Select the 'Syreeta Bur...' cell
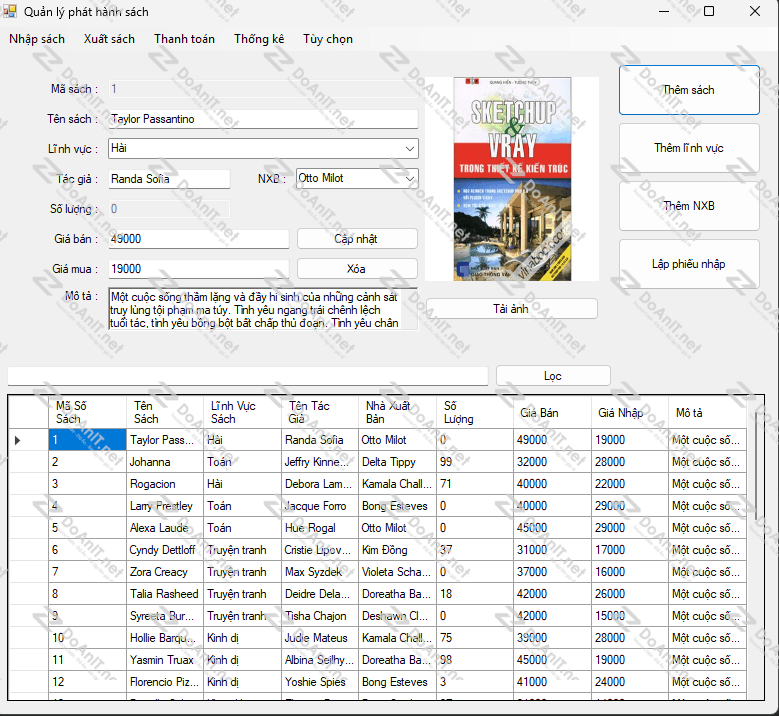This screenshot has width=779, height=716. (x=165, y=616)
